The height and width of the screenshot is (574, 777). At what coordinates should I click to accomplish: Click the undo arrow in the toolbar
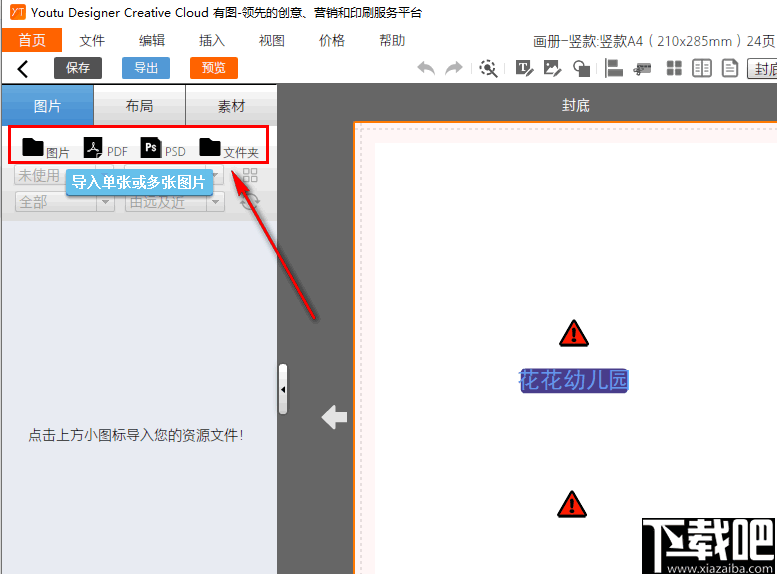point(426,68)
